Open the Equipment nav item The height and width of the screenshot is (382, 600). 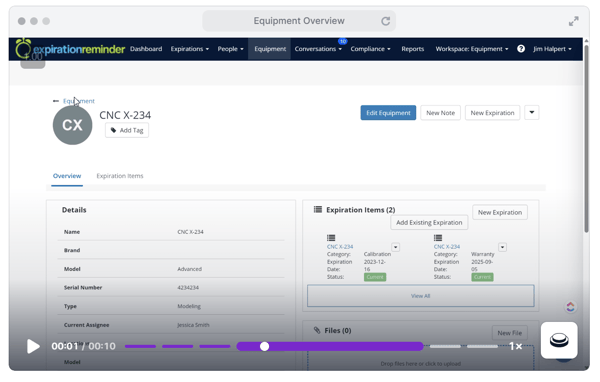tap(270, 49)
